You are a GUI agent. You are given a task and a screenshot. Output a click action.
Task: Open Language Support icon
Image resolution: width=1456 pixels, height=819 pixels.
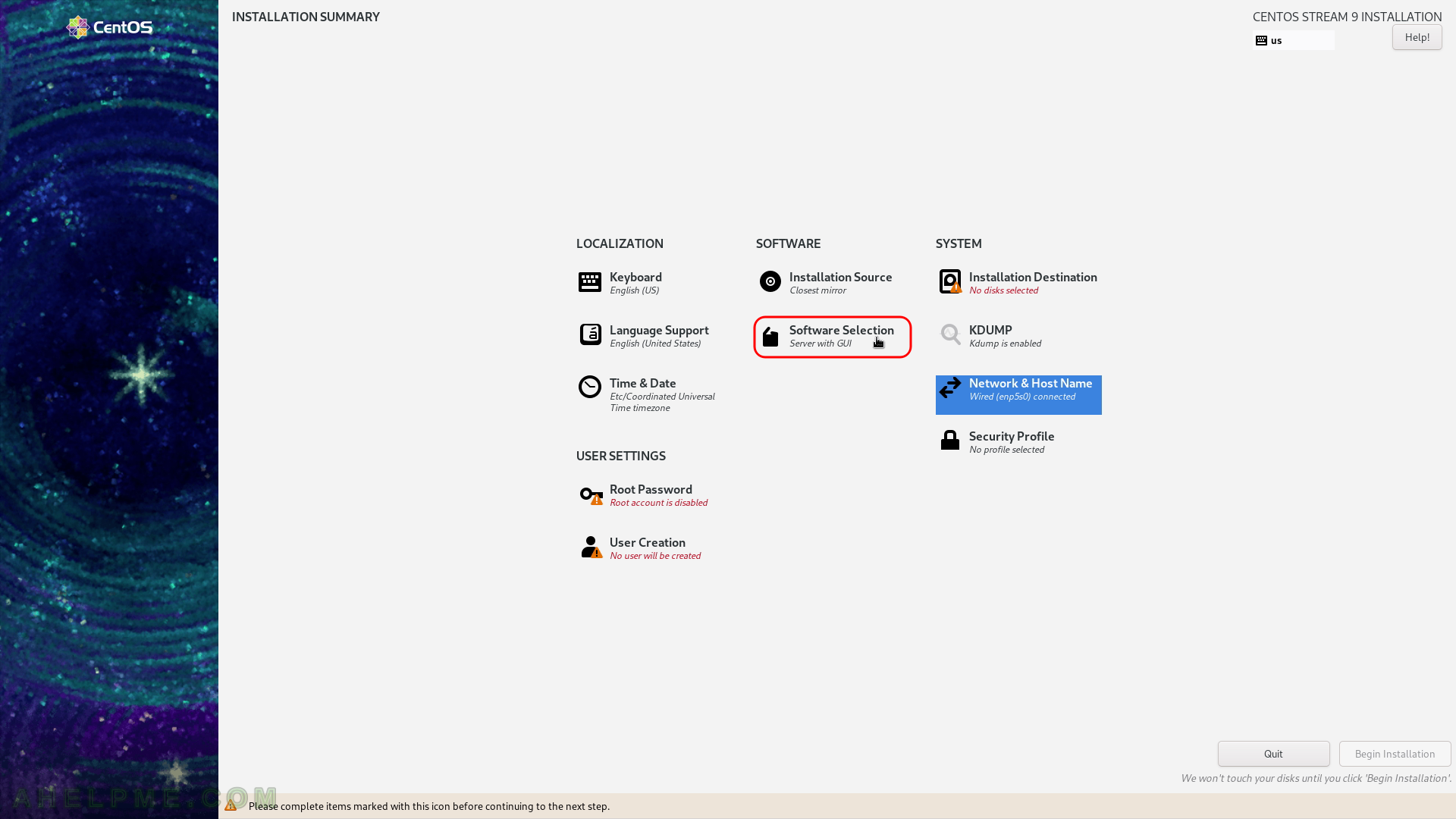(590, 334)
